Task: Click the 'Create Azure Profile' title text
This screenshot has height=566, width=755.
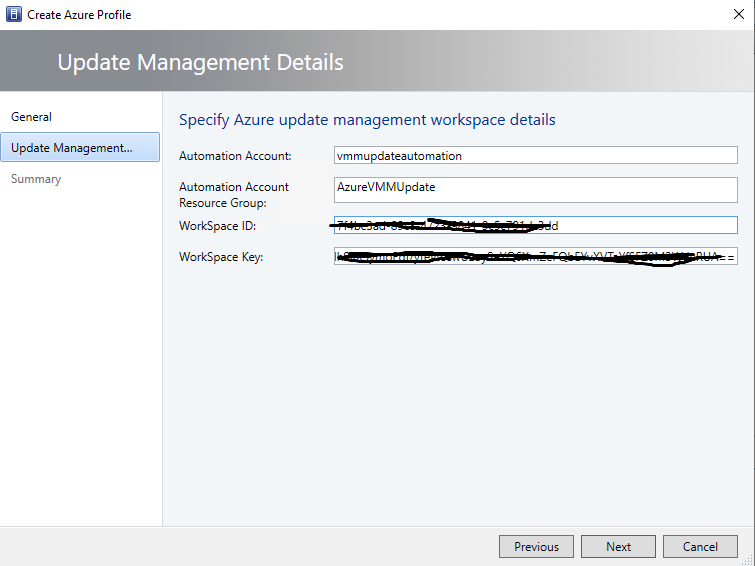Action: coord(79,15)
